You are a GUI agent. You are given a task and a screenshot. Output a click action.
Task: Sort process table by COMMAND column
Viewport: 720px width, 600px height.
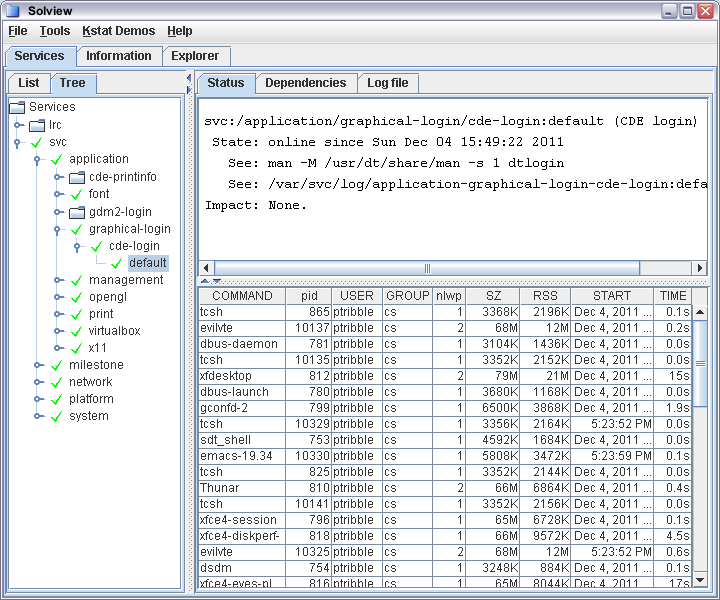[x=242, y=296]
